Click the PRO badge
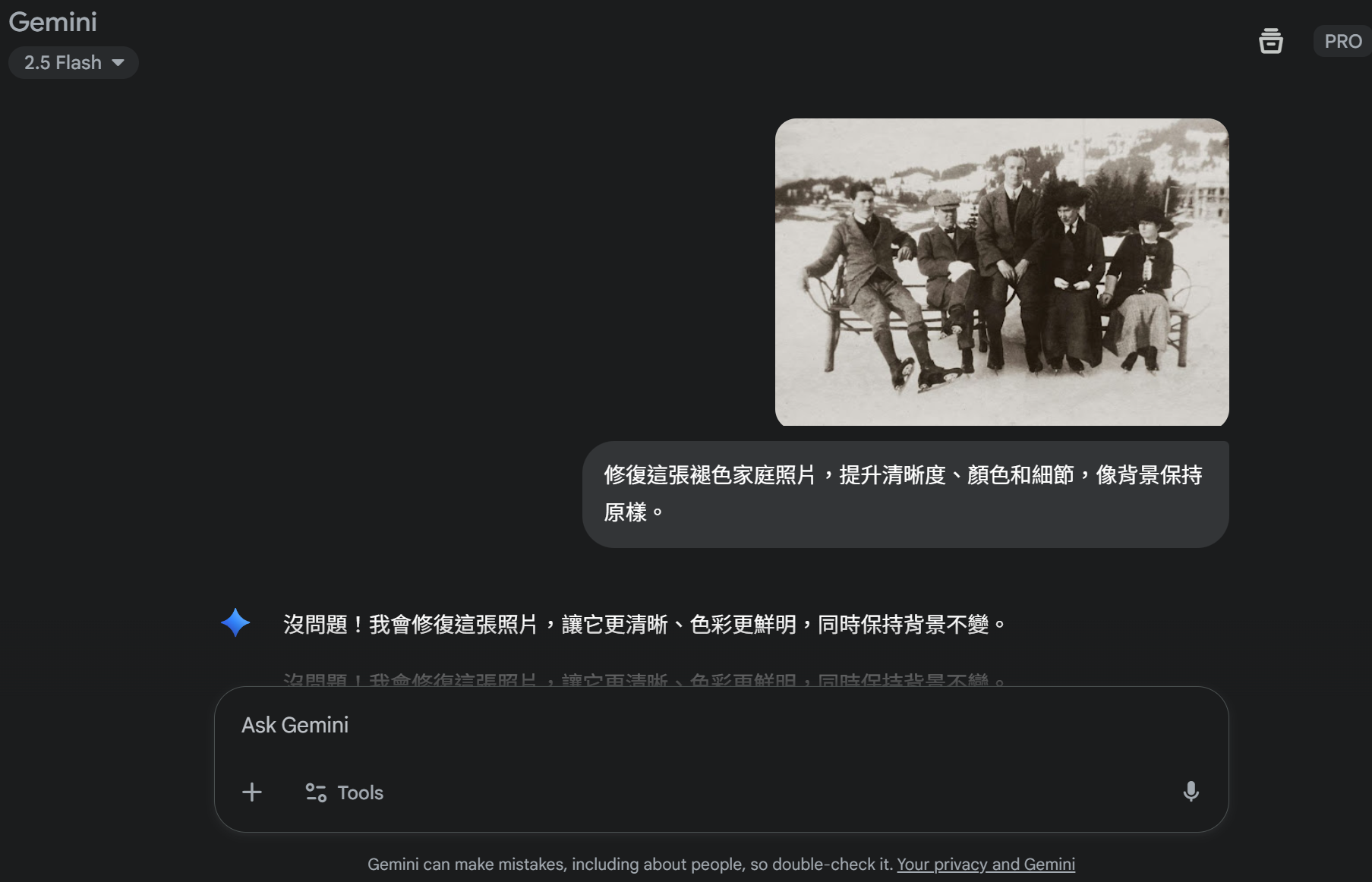This screenshot has height=882, width=1372. [1342, 41]
